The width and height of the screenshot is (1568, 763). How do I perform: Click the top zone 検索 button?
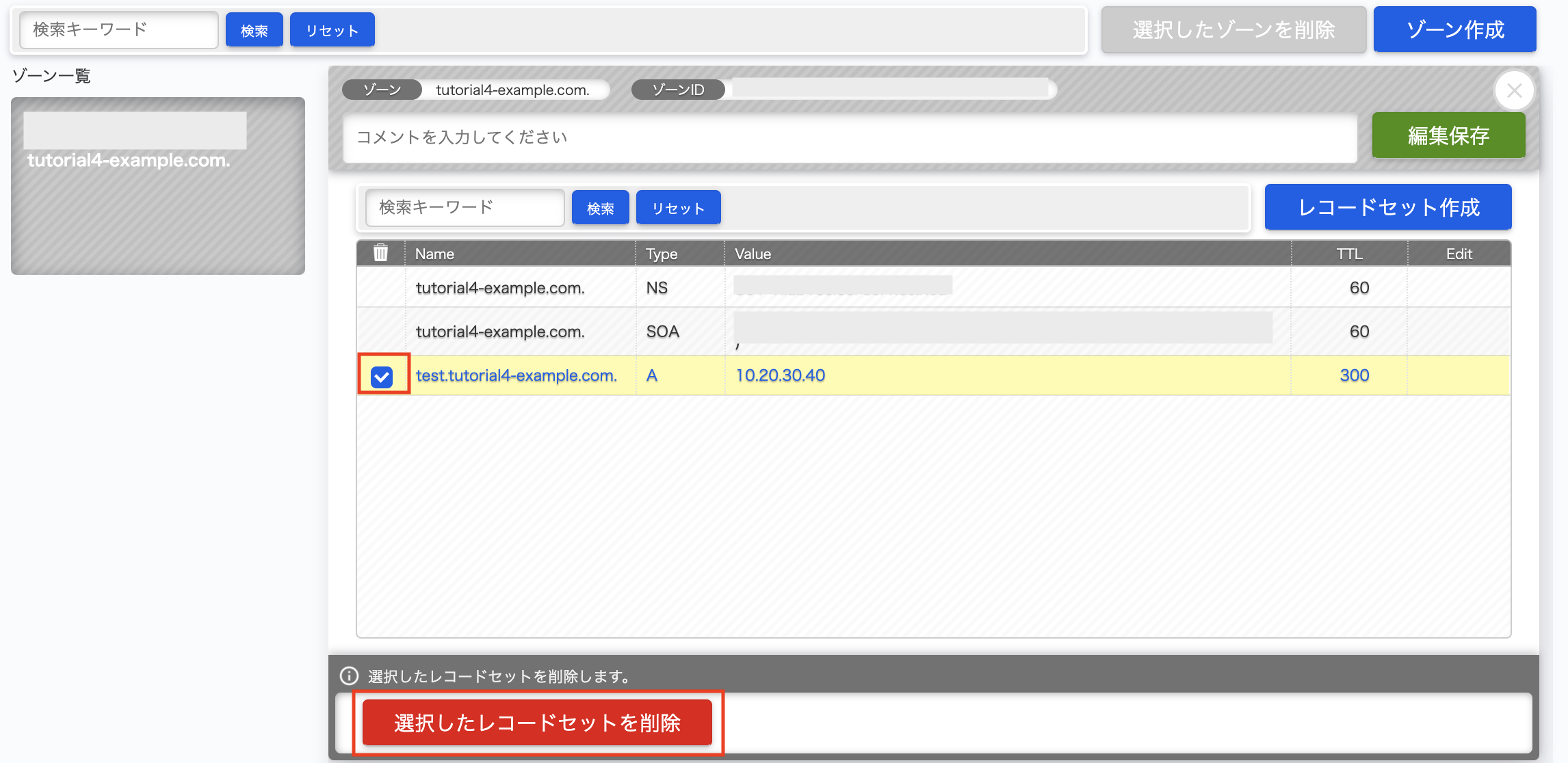(254, 30)
